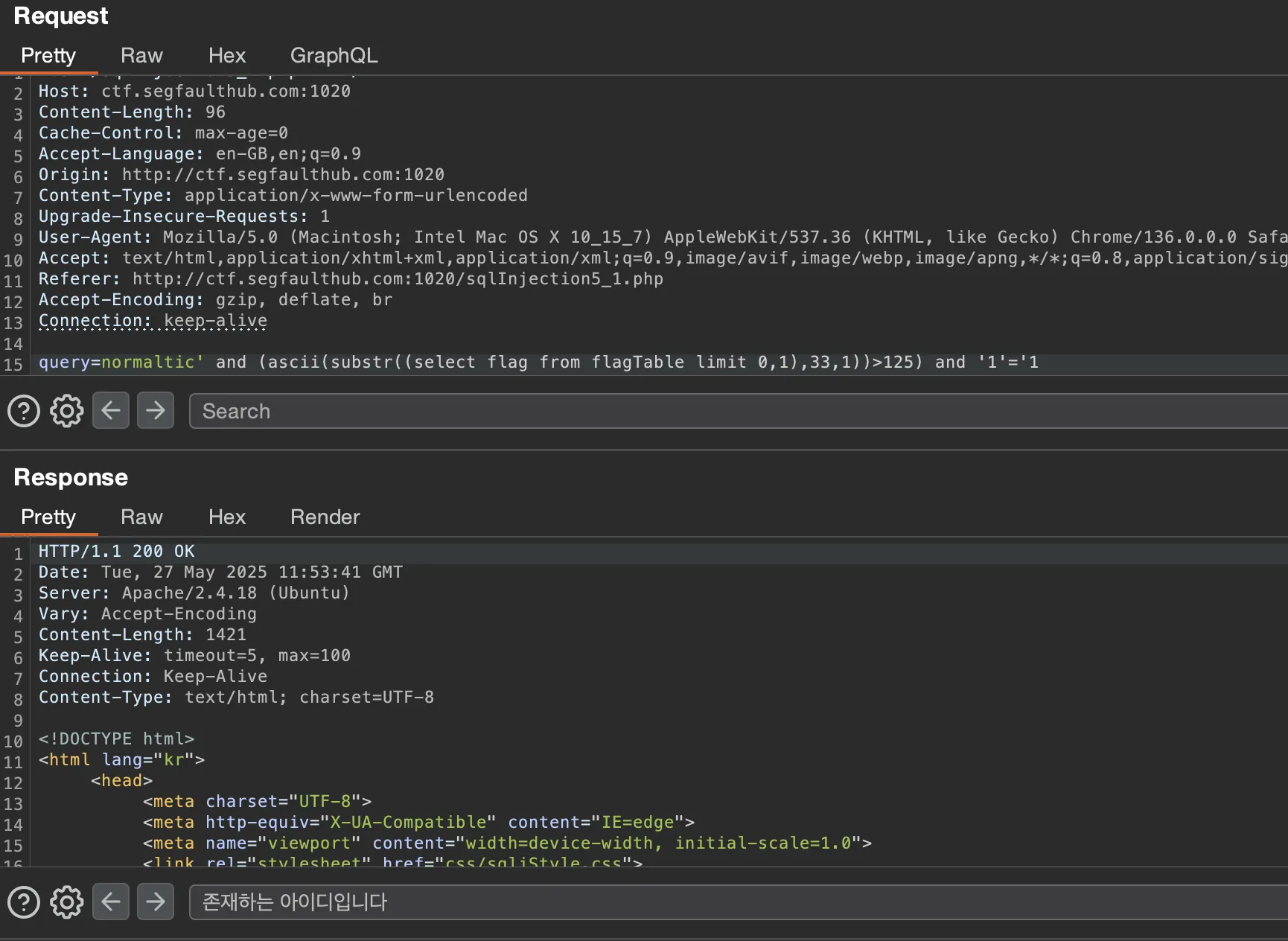
Task: Click the Accept: text/html header line
Action: coord(663,258)
